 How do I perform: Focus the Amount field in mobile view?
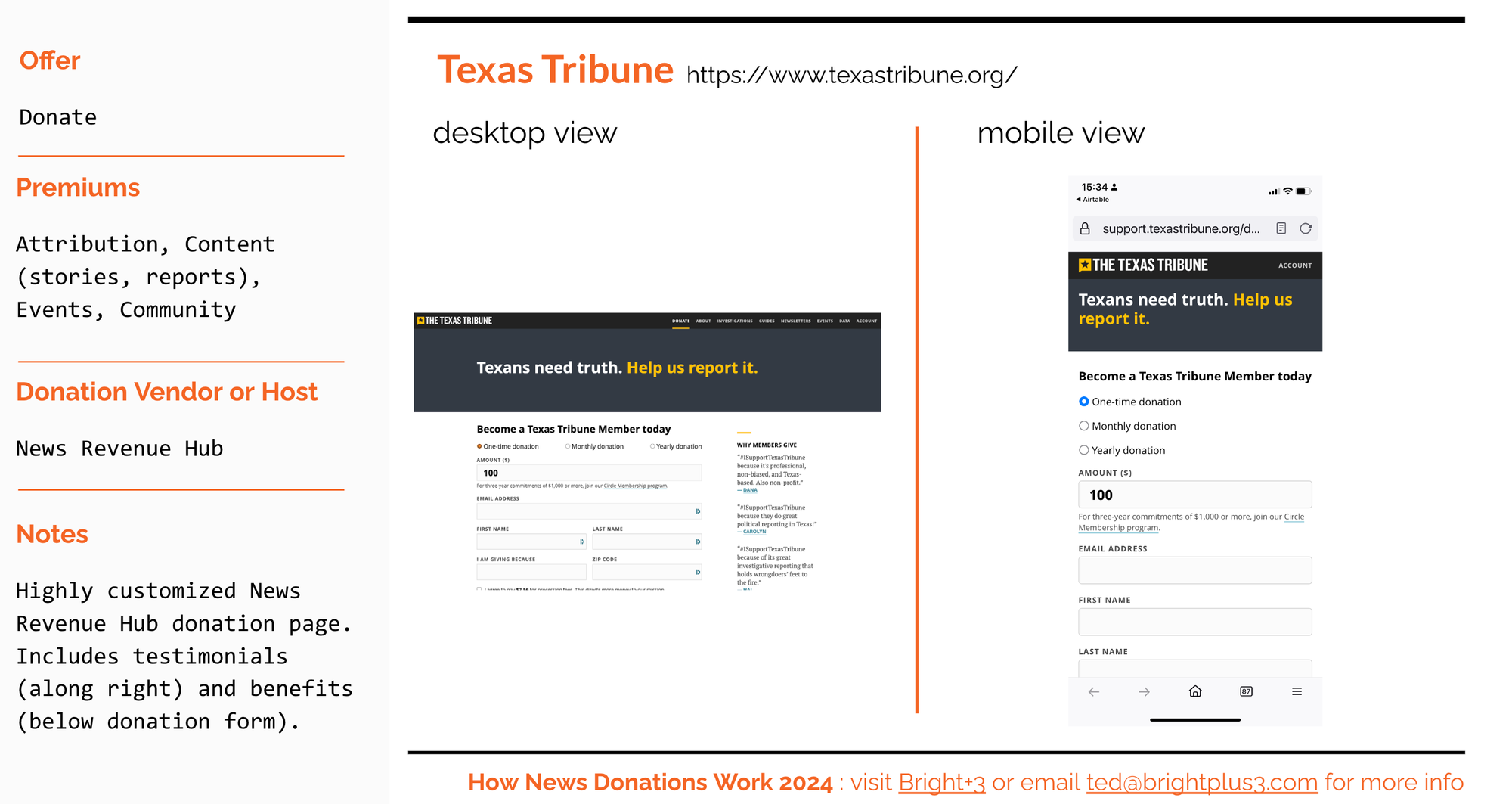(x=1195, y=495)
